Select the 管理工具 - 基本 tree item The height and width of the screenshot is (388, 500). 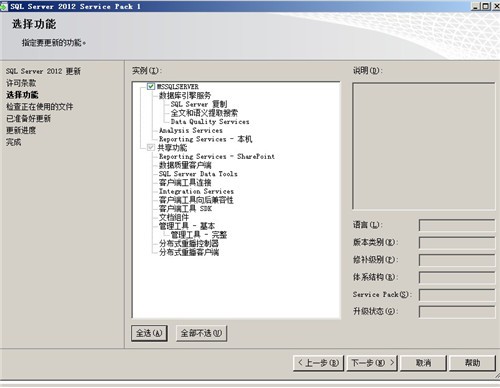coord(187,226)
